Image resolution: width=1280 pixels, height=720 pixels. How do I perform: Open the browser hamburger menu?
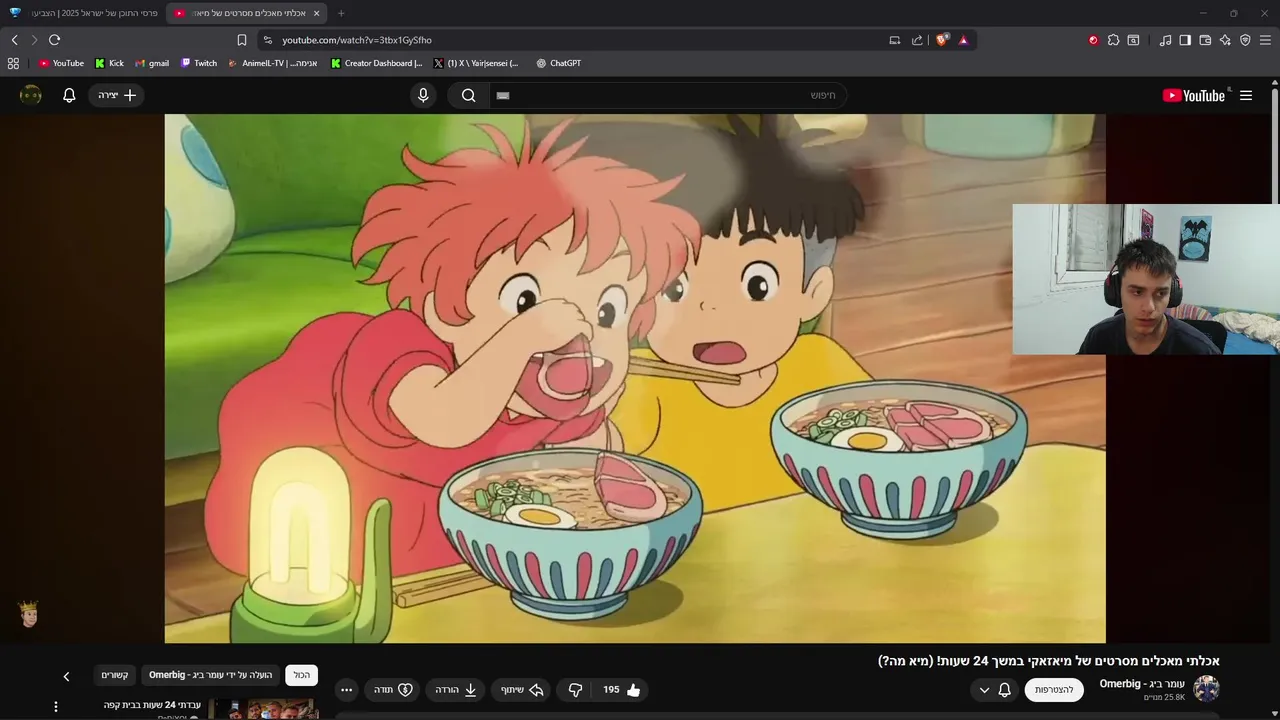coord(1265,40)
